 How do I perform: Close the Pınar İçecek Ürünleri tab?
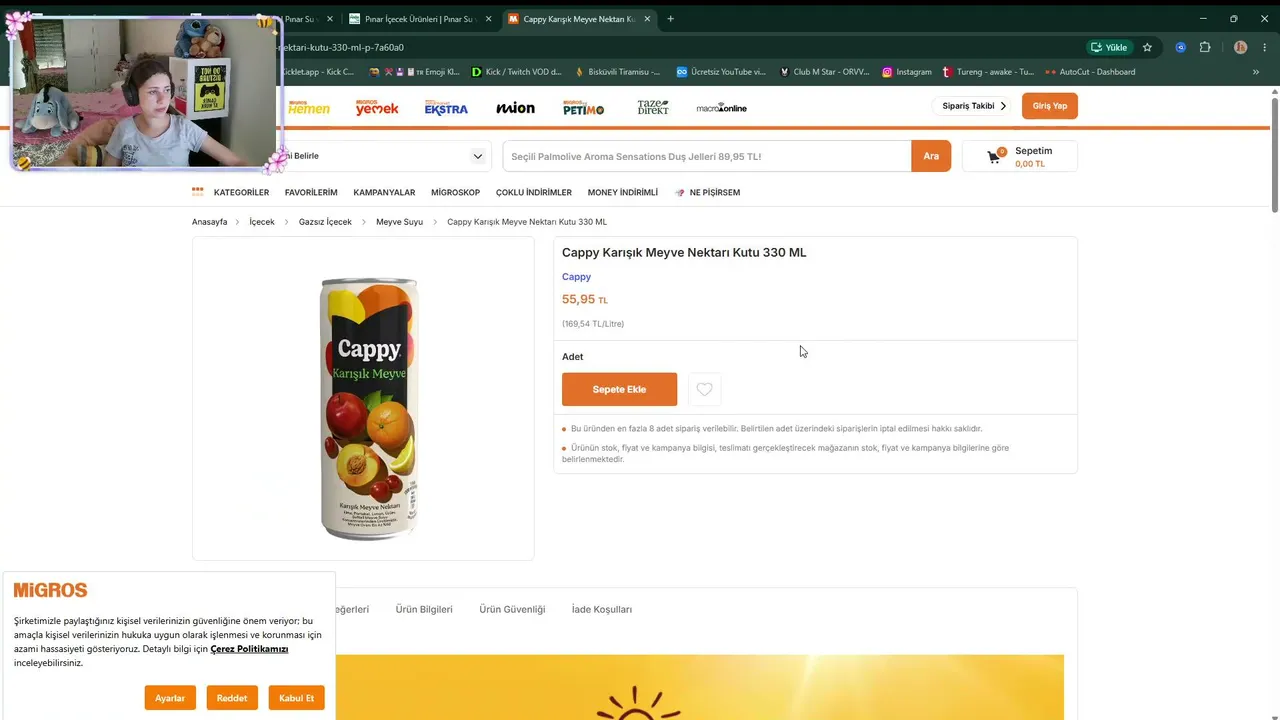pos(488,19)
